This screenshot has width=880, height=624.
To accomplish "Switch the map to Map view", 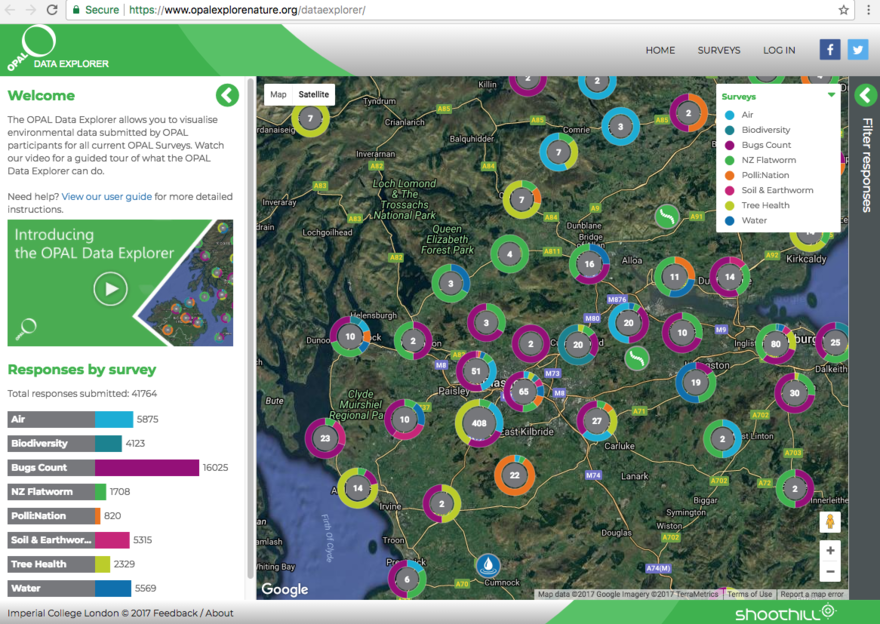I will pos(278,94).
